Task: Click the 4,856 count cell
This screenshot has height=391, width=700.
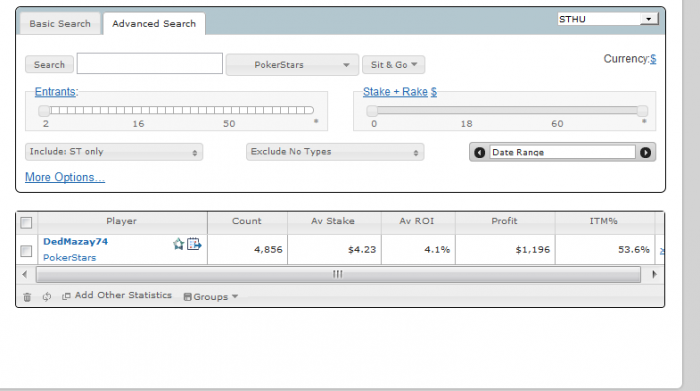Action: 247,250
